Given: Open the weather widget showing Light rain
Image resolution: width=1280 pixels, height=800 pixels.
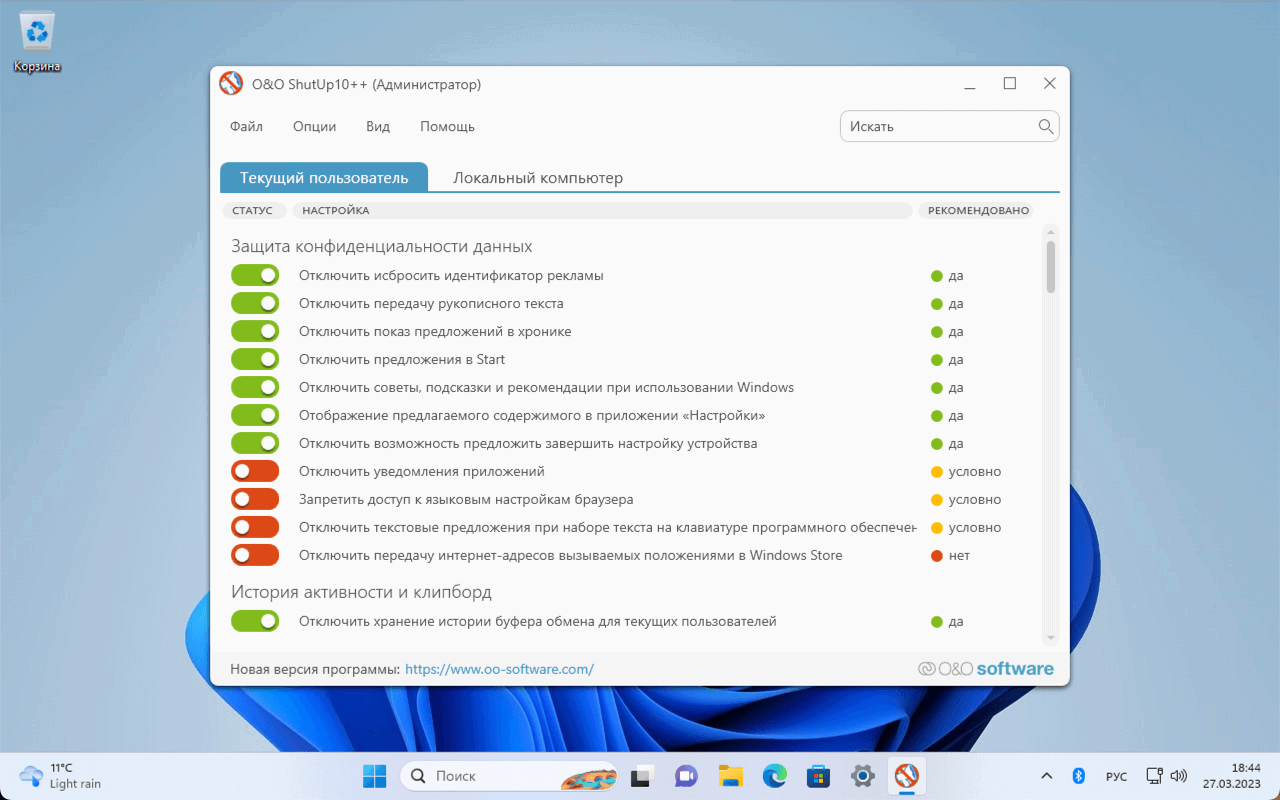Looking at the screenshot, I should (60, 776).
